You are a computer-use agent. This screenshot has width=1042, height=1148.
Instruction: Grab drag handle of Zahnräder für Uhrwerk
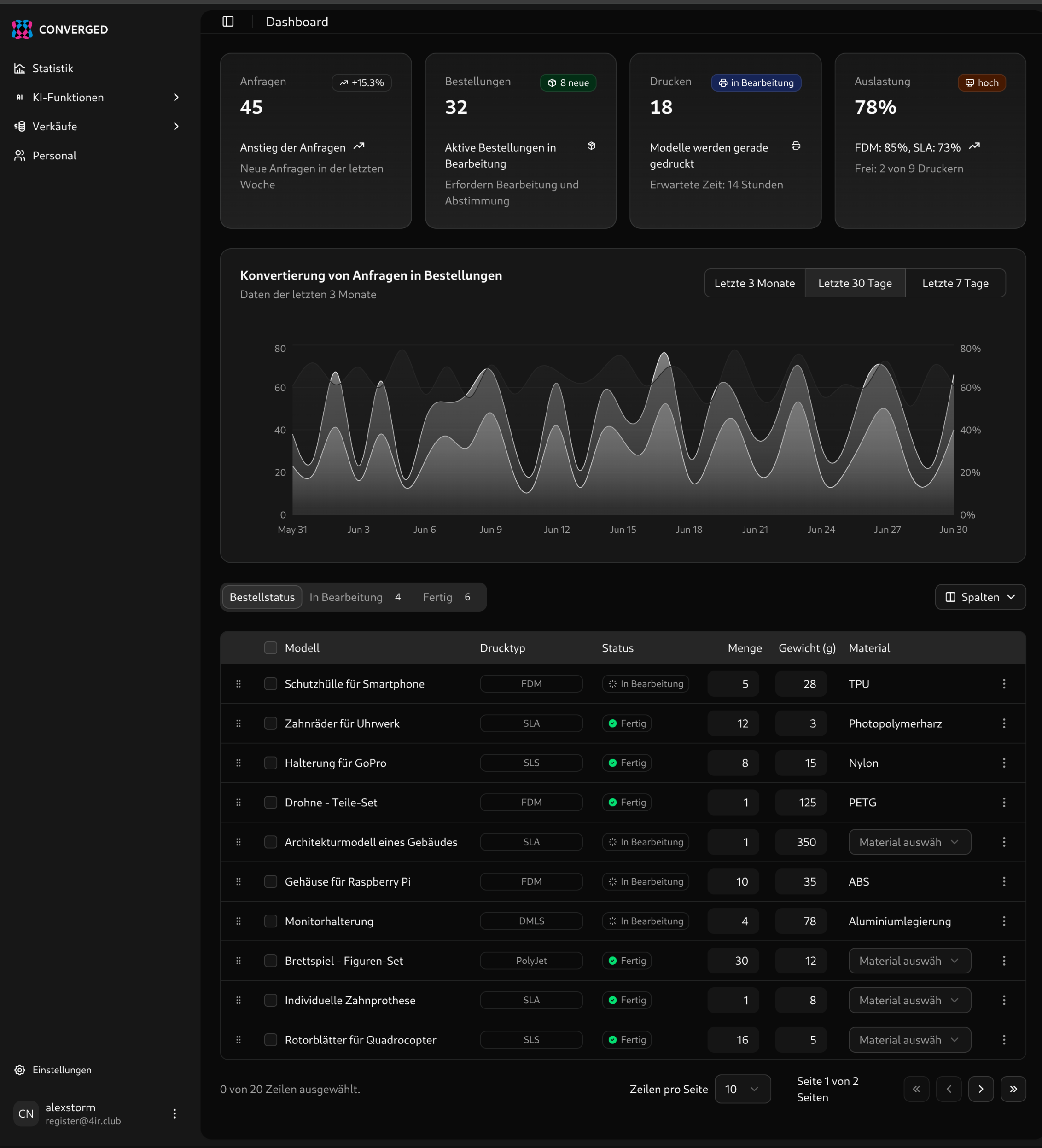pos(239,723)
